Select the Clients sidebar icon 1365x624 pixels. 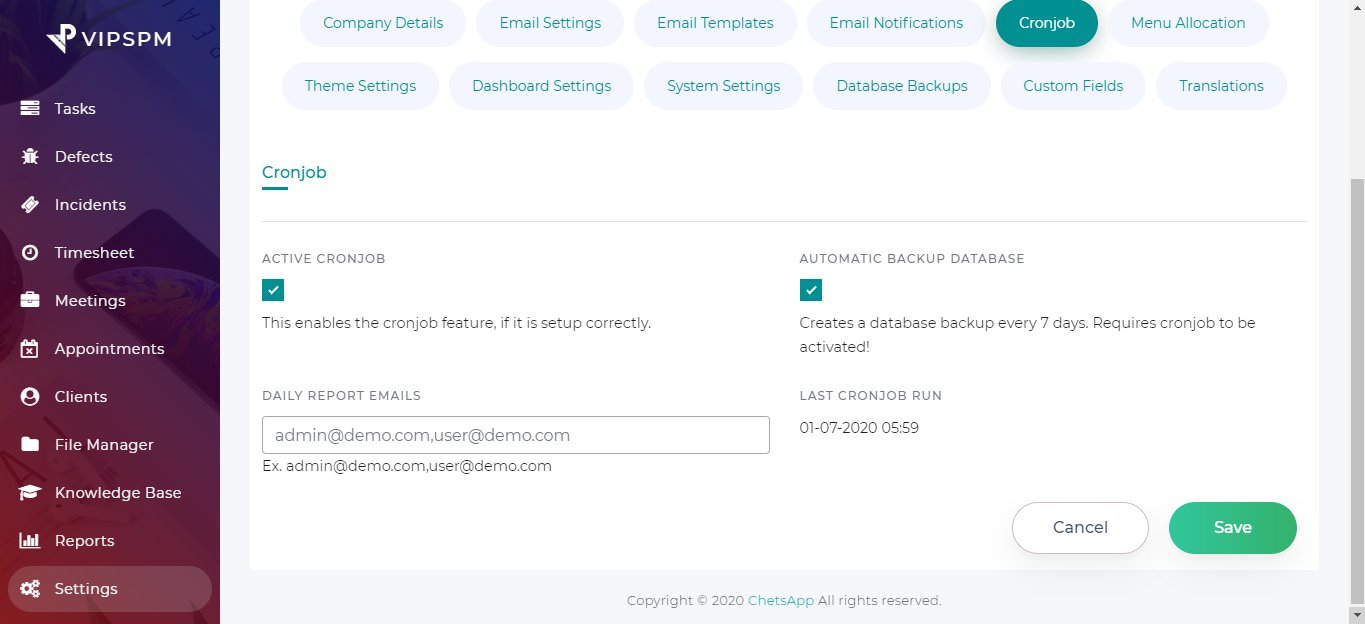[x=30, y=396]
